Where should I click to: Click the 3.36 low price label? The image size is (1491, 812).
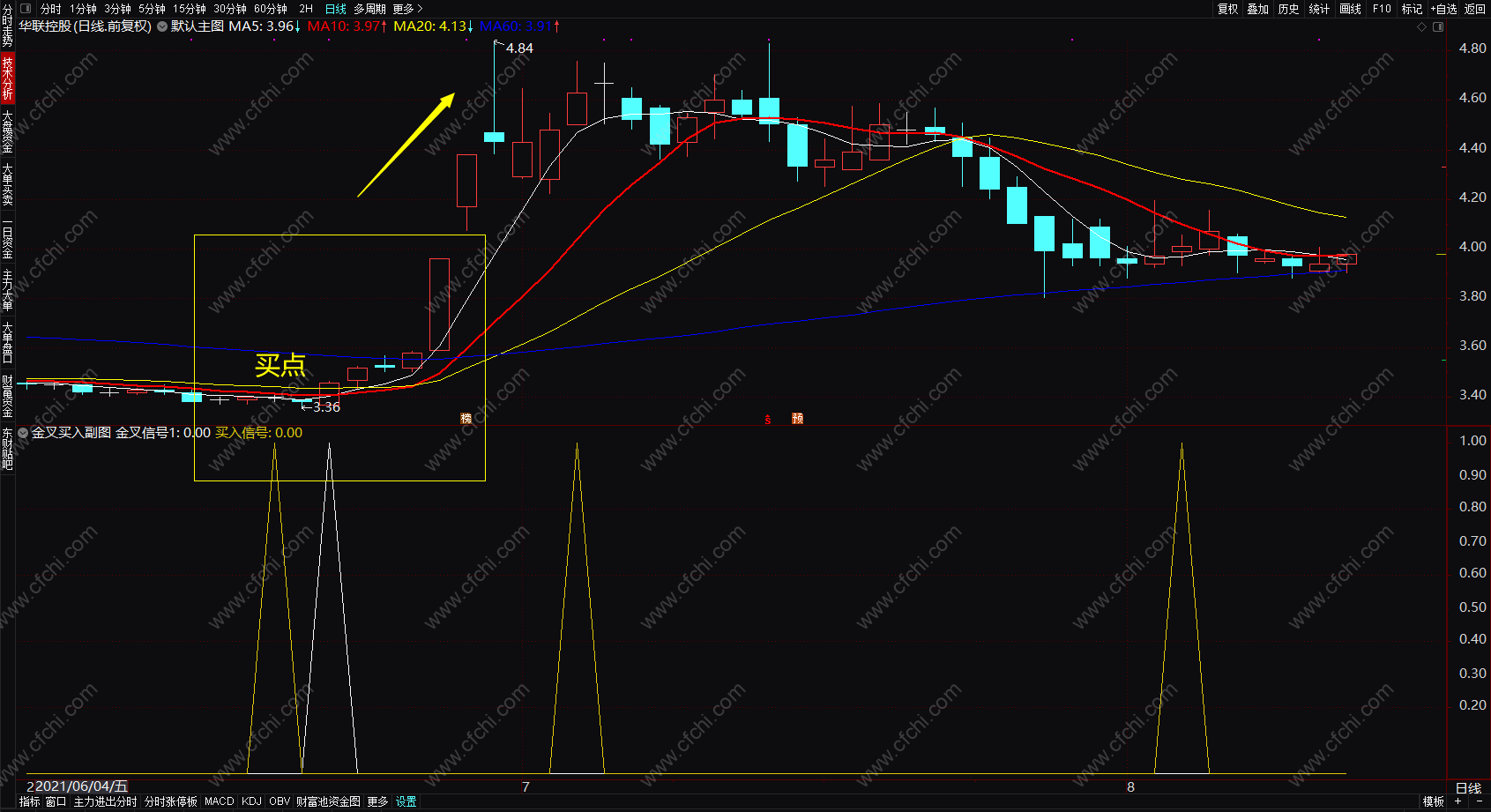tap(326, 407)
